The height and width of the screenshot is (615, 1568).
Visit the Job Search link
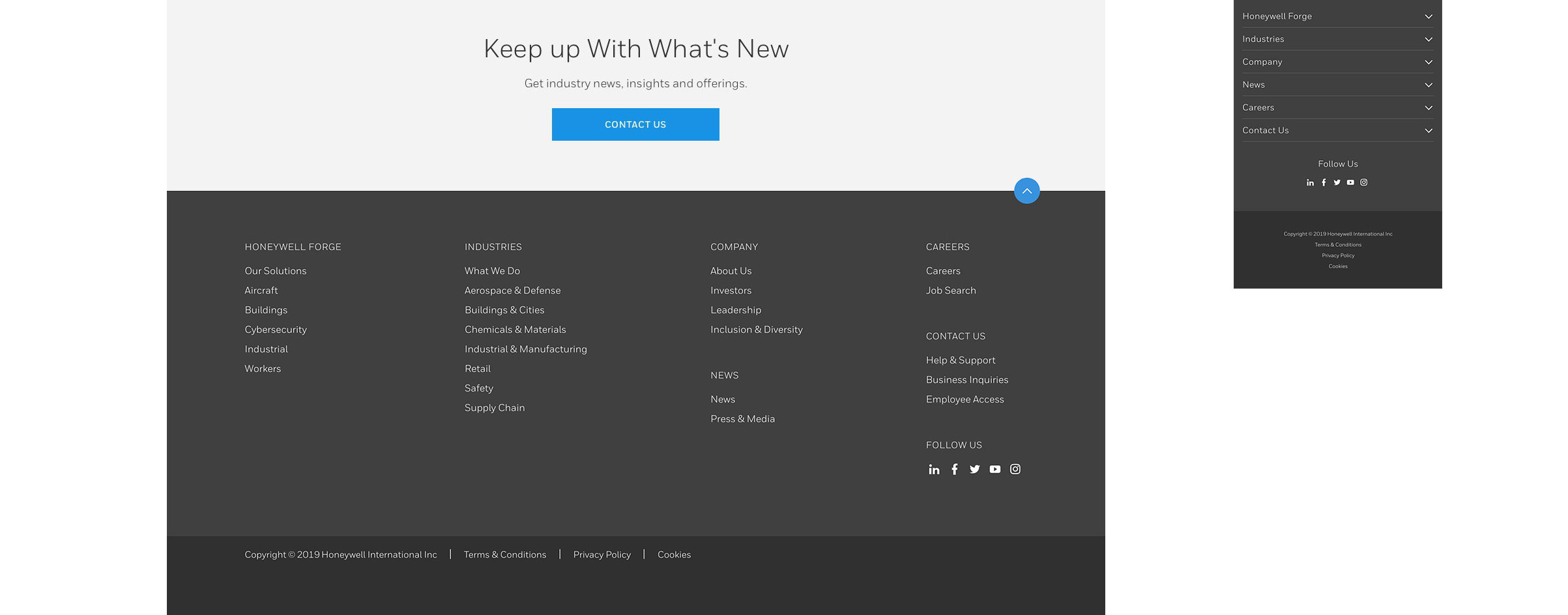[x=950, y=291]
